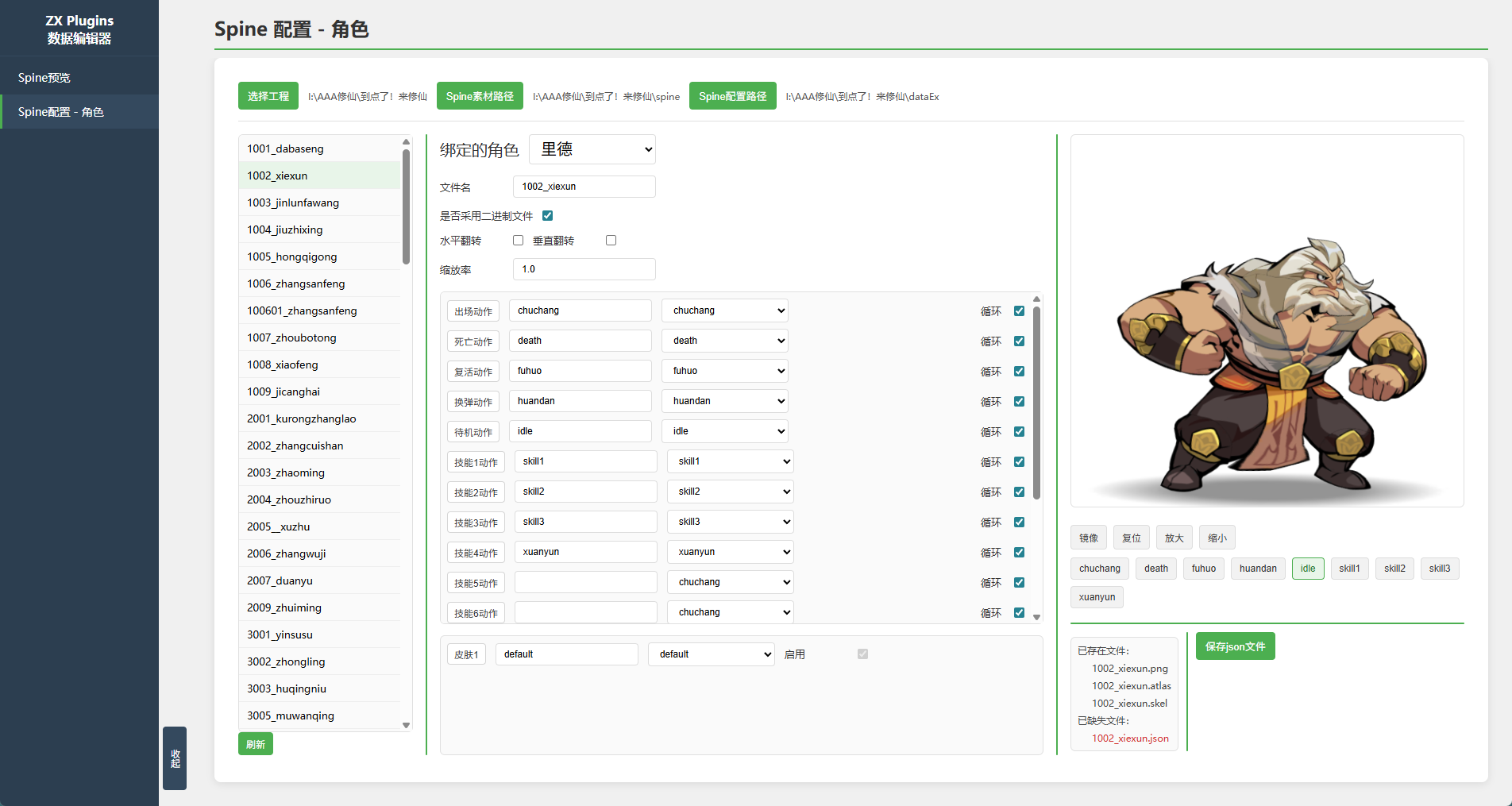Image resolution: width=1512 pixels, height=806 pixels.
Task: Toggle 循环 checkbox for 技能2动作 row
Action: [1019, 492]
